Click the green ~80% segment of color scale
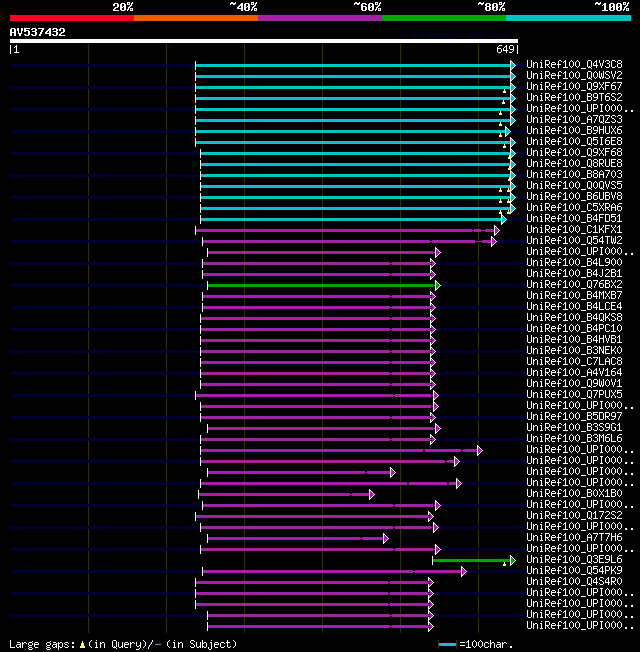 (x=444, y=18)
